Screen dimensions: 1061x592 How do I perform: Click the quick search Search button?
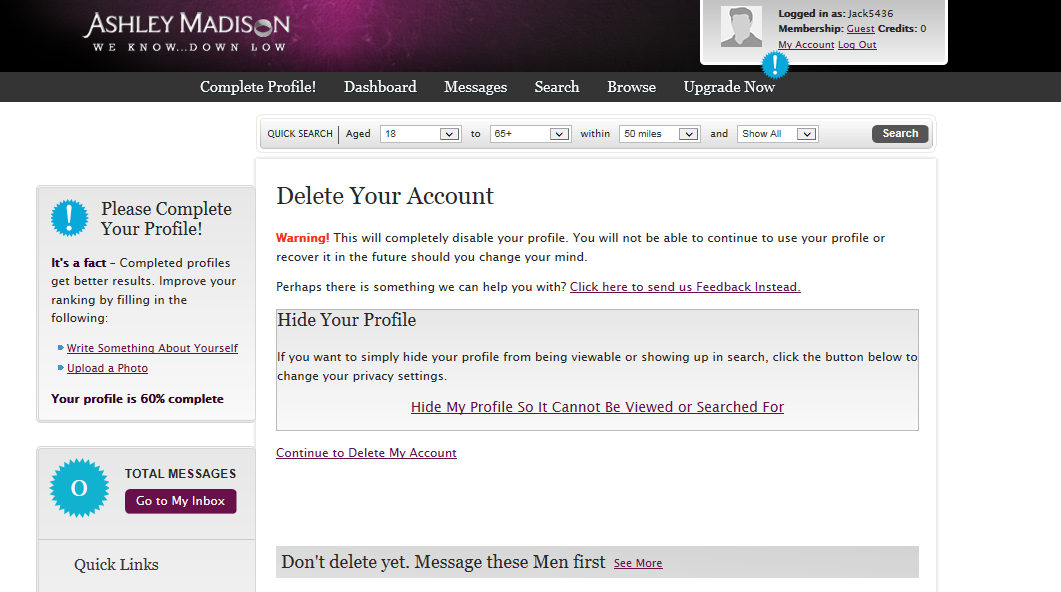click(x=900, y=133)
